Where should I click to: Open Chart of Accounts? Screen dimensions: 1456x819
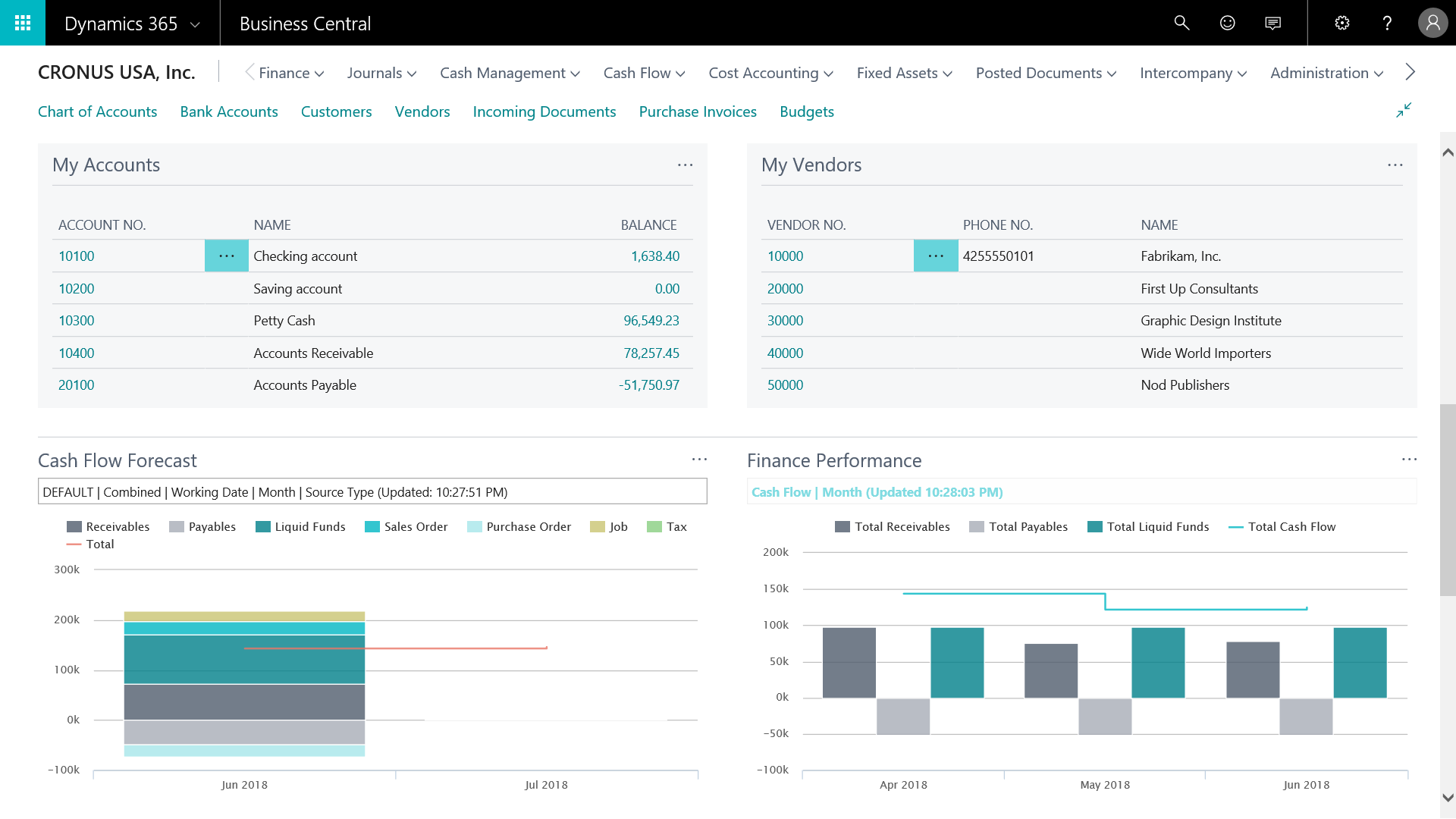(98, 111)
